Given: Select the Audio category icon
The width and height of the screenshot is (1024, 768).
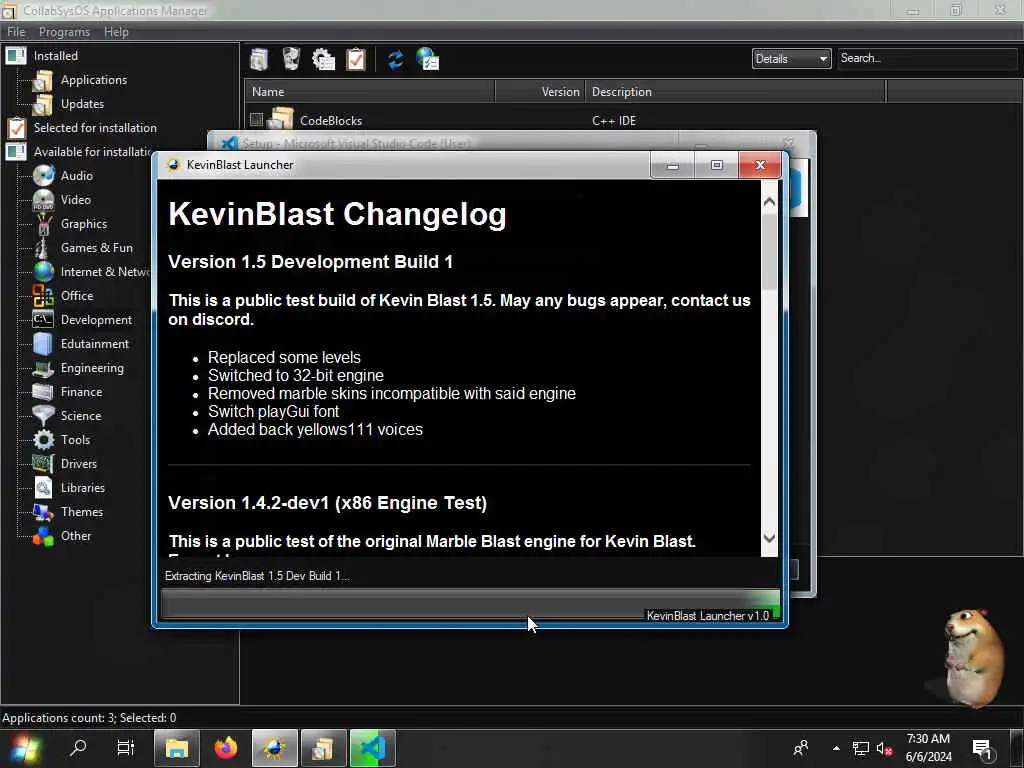Looking at the screenshot, I should click(44, 176).
